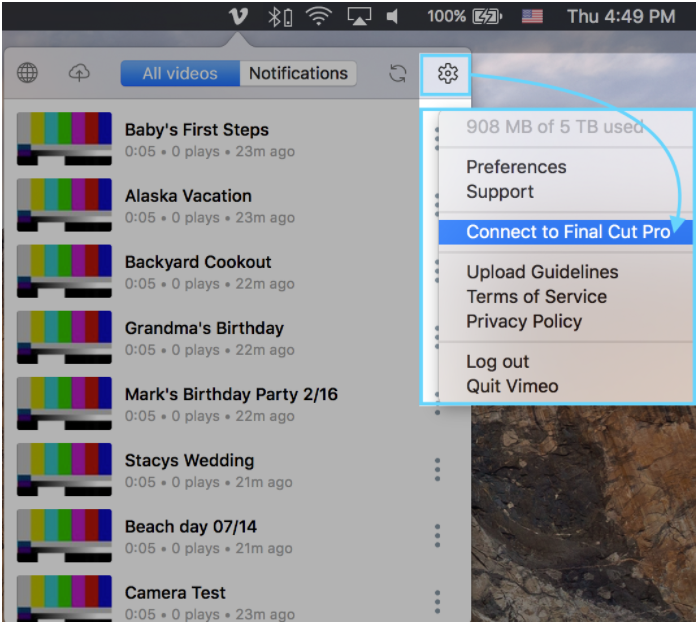Image resolution: width=698 pixels, height=624 pixels.
Task: Open more options dots for Camera Test
Action: (x=438, y=602)
